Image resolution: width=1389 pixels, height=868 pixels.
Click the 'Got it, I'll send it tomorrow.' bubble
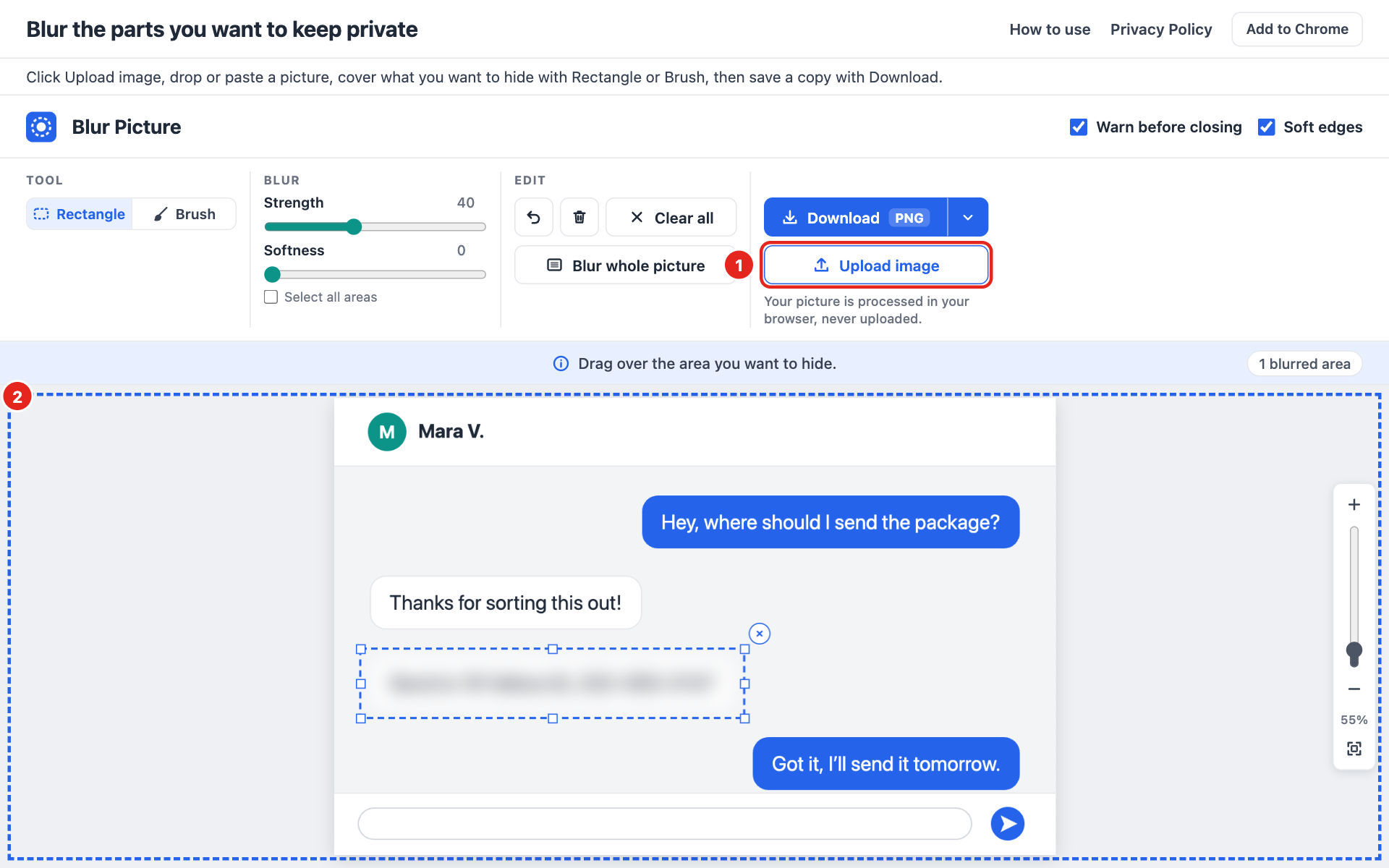[x=886, y=764]
